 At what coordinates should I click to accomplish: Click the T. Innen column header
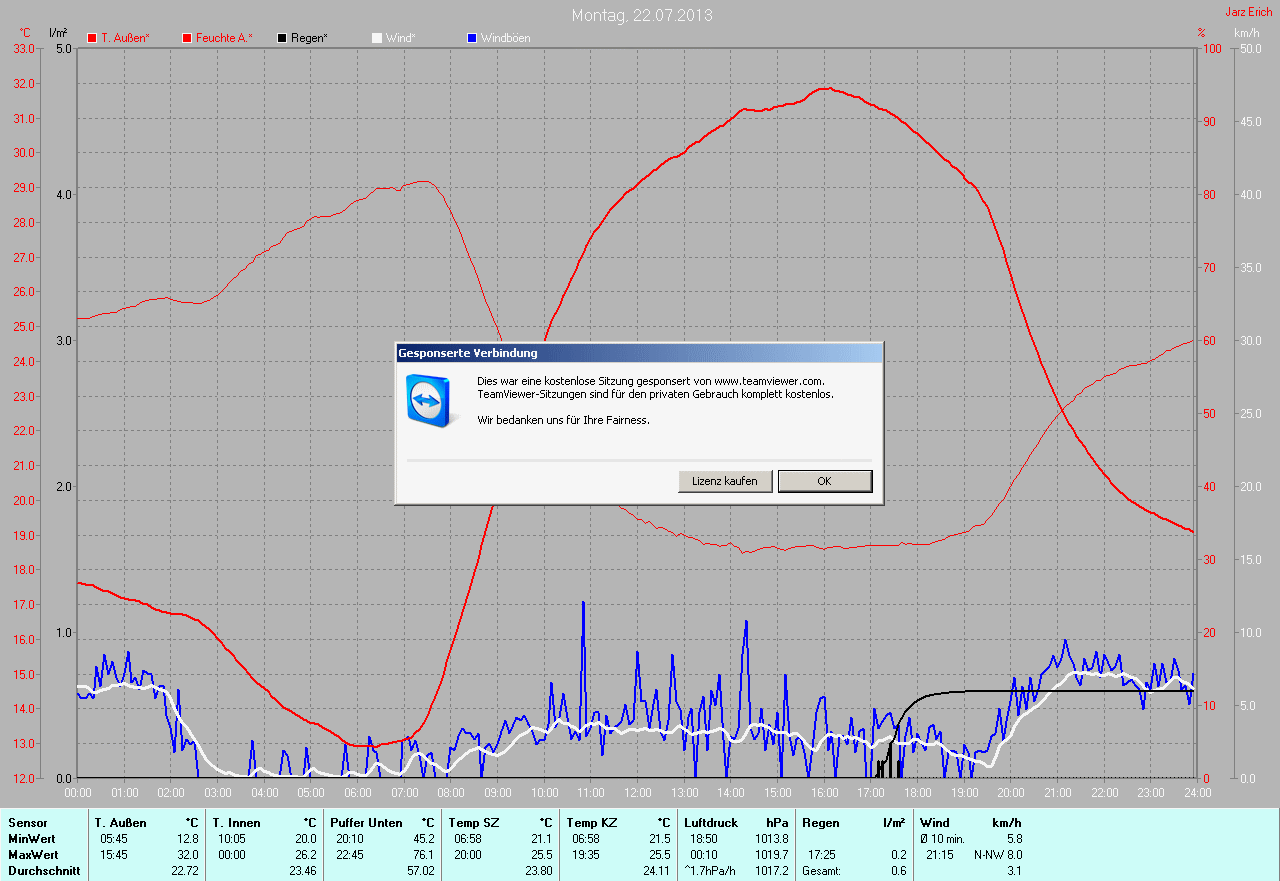pos(236,823)
